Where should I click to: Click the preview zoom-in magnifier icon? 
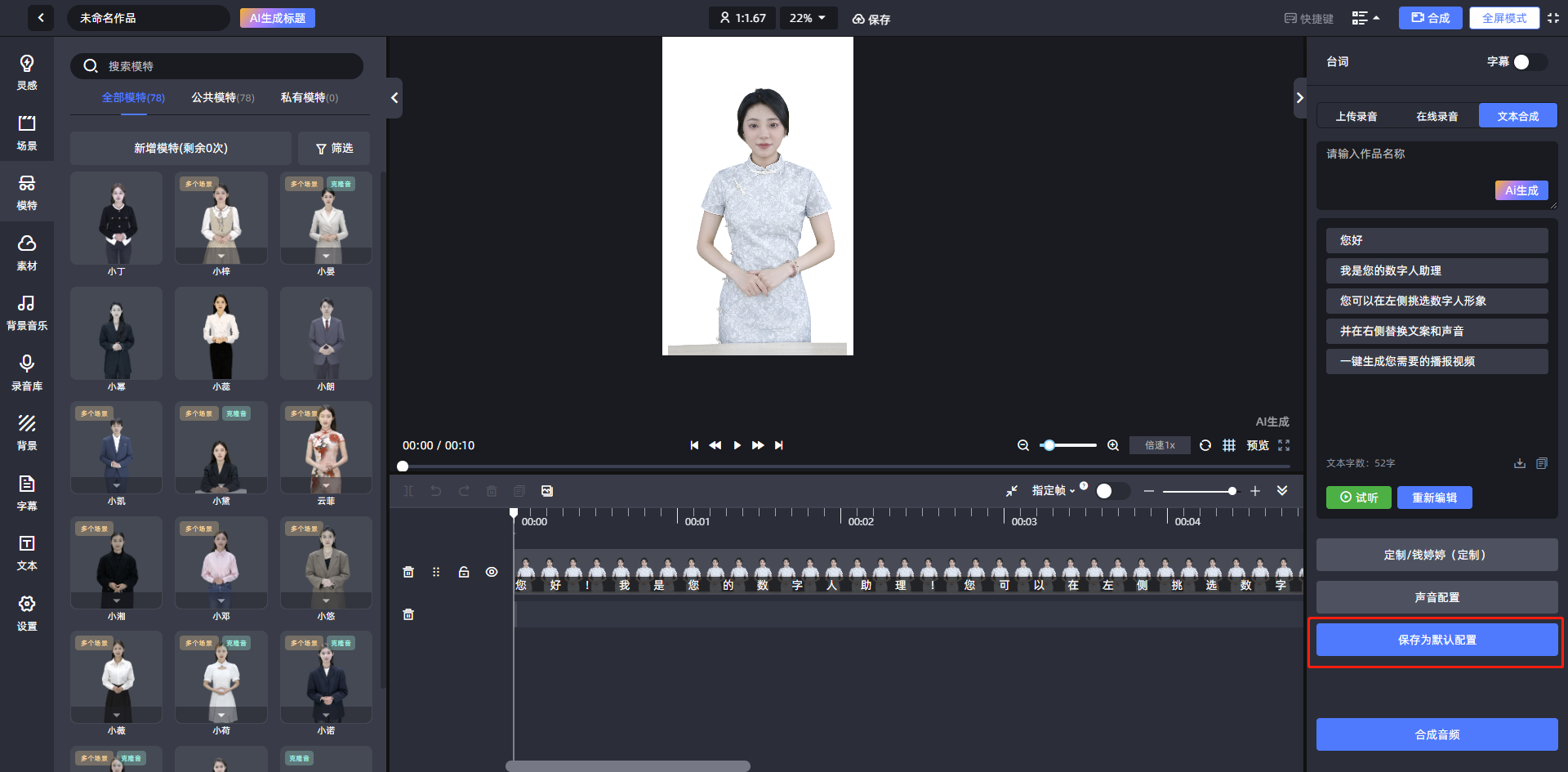[1113, 445]
